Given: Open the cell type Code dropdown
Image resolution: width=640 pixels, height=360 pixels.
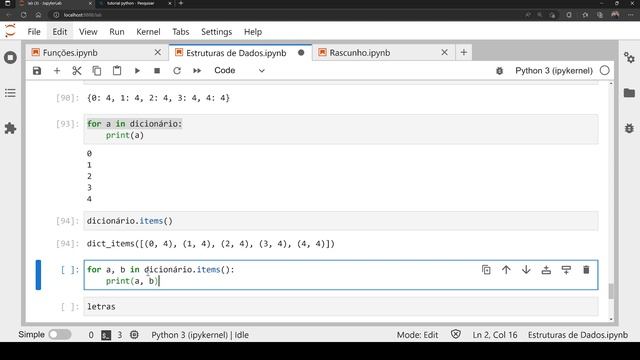Looking at the screenshot, I should [x=239, y=71].
